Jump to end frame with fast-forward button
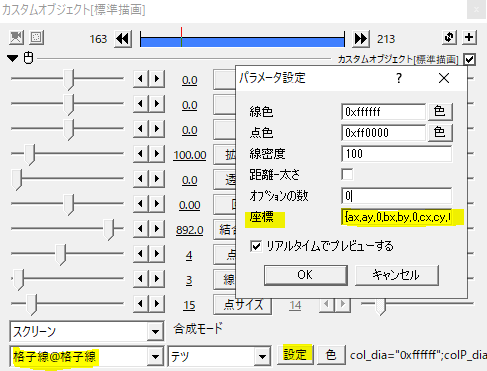487x371 pixels. 361,39
